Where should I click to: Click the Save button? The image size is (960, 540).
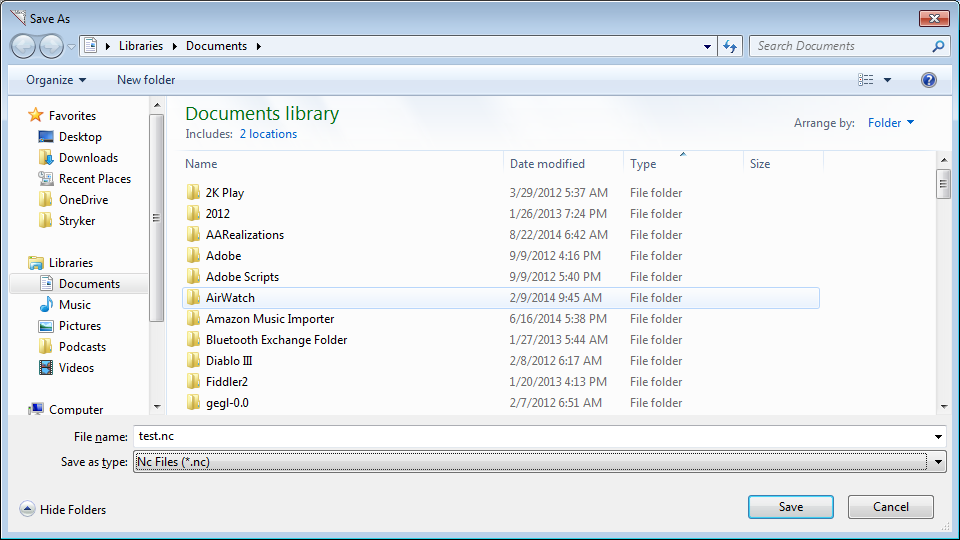click(x=790, y=507)
